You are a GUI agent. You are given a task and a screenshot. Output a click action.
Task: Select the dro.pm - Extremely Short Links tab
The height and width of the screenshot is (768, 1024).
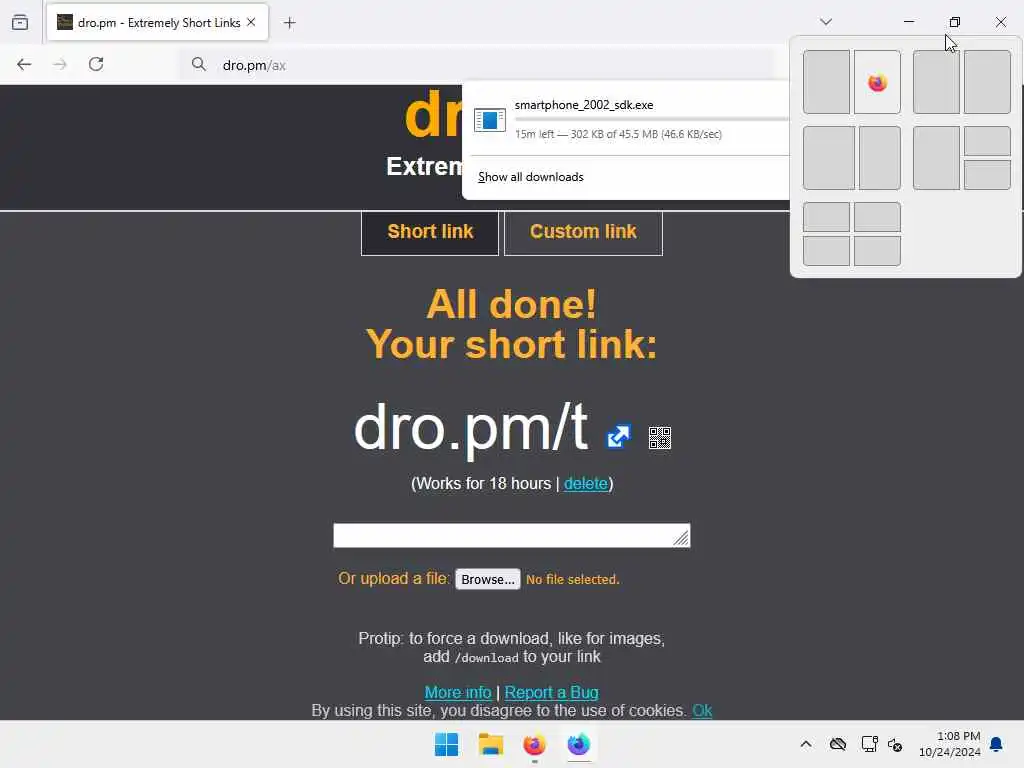[x=157, y=22]
